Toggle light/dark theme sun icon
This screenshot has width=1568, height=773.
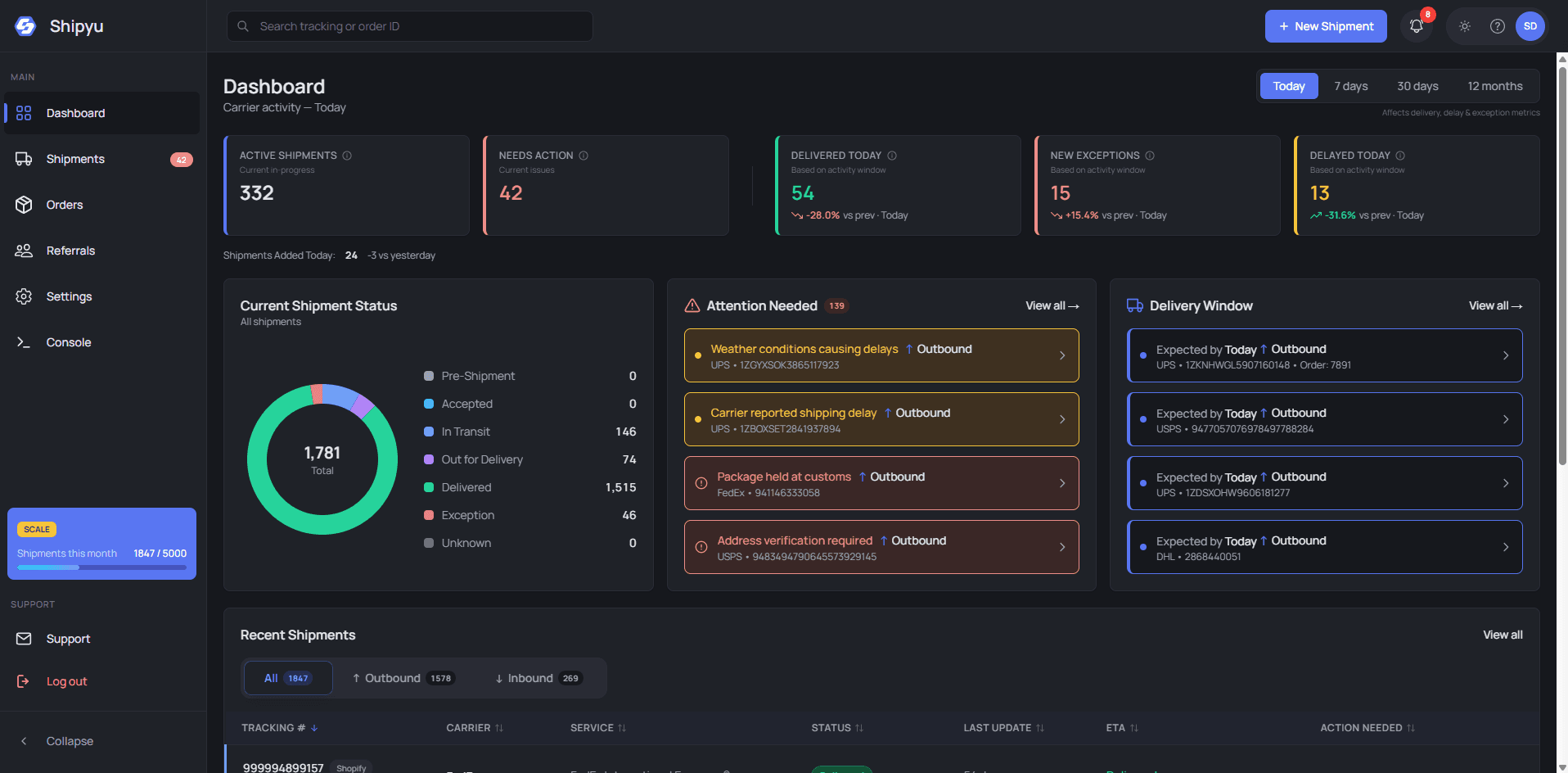(1465, 26)
